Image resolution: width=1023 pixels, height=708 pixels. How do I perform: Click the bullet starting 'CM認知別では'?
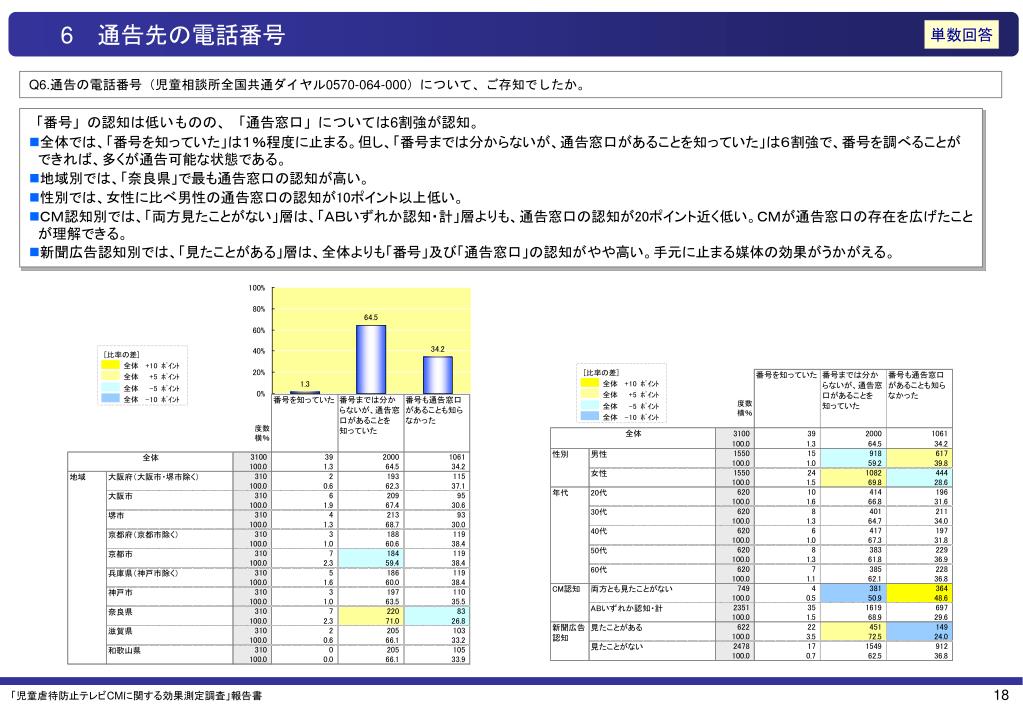(x=501, y=224)
